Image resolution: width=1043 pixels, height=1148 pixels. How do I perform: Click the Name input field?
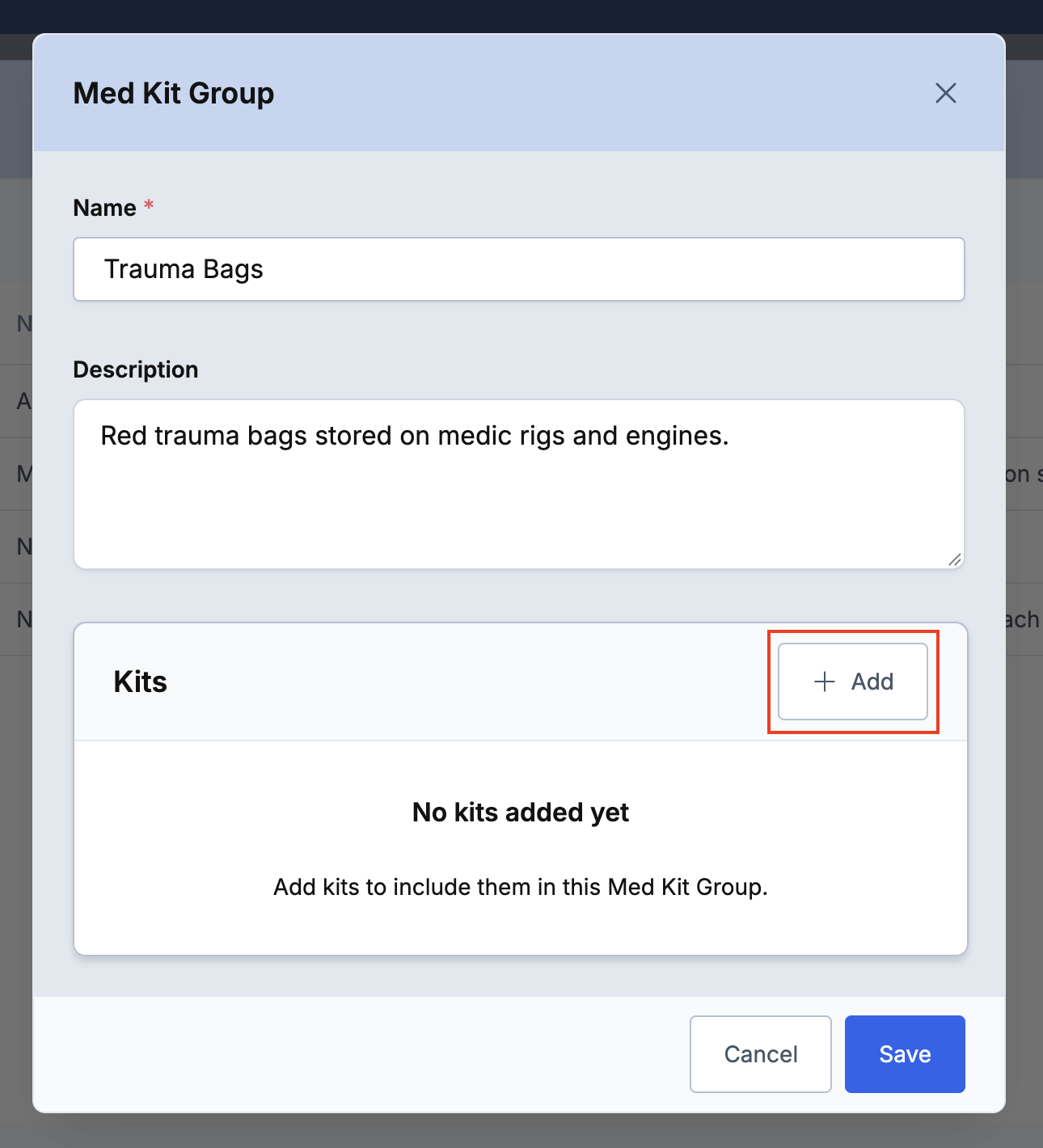(x=519, y=269)
